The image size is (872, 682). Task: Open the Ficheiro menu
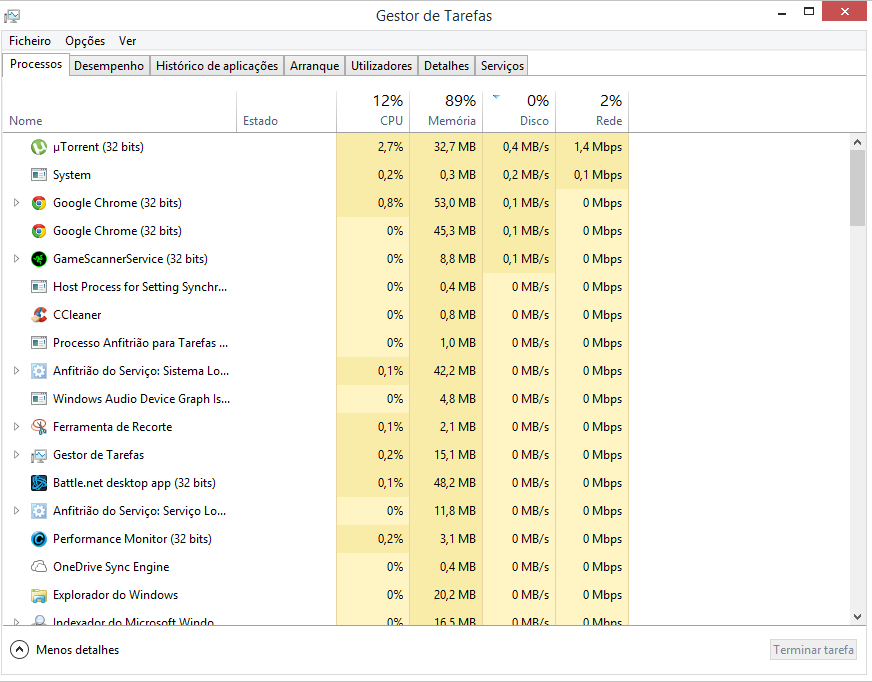[x=29, y=41]
